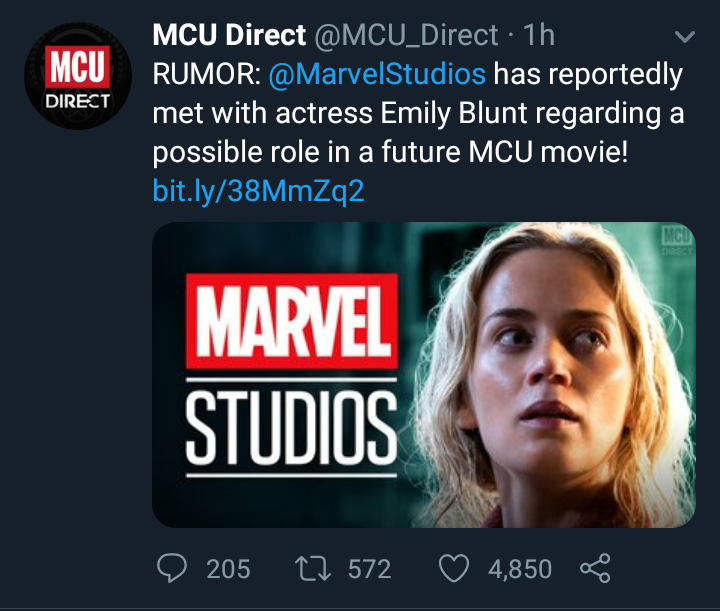Follow the bit.ly/38MmZq2 link

tap(258, 189)
